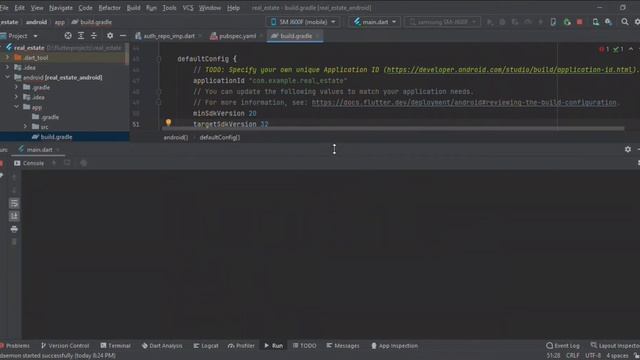Open the Profiler tool window

point(241,346)
